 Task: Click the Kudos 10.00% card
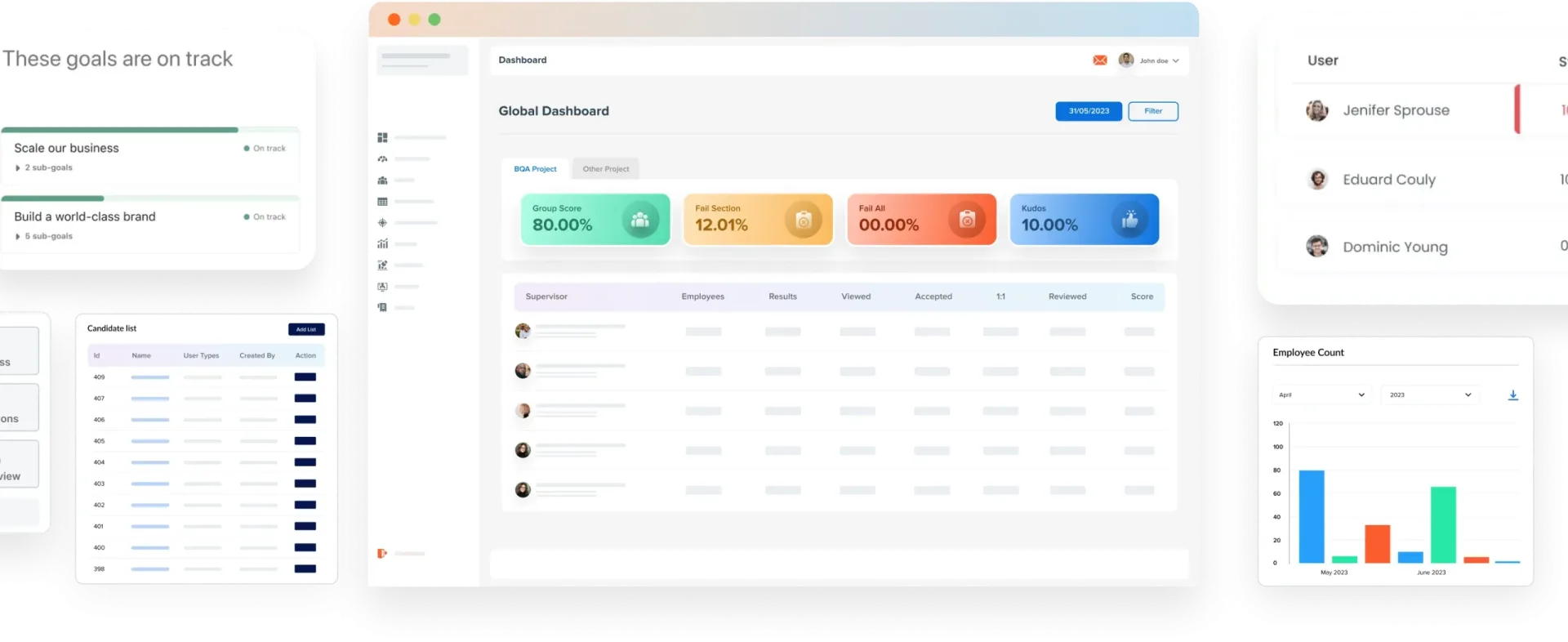click(x=1085, y=220)
